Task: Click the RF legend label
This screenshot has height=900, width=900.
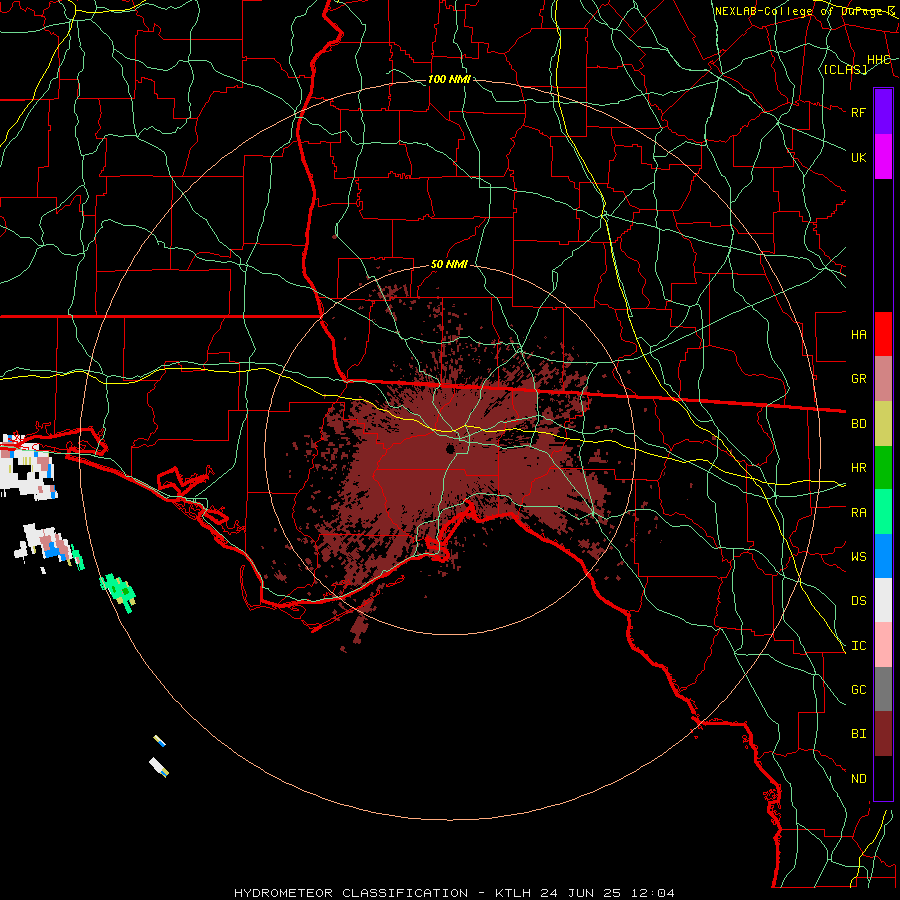Action: coord(859,112)
